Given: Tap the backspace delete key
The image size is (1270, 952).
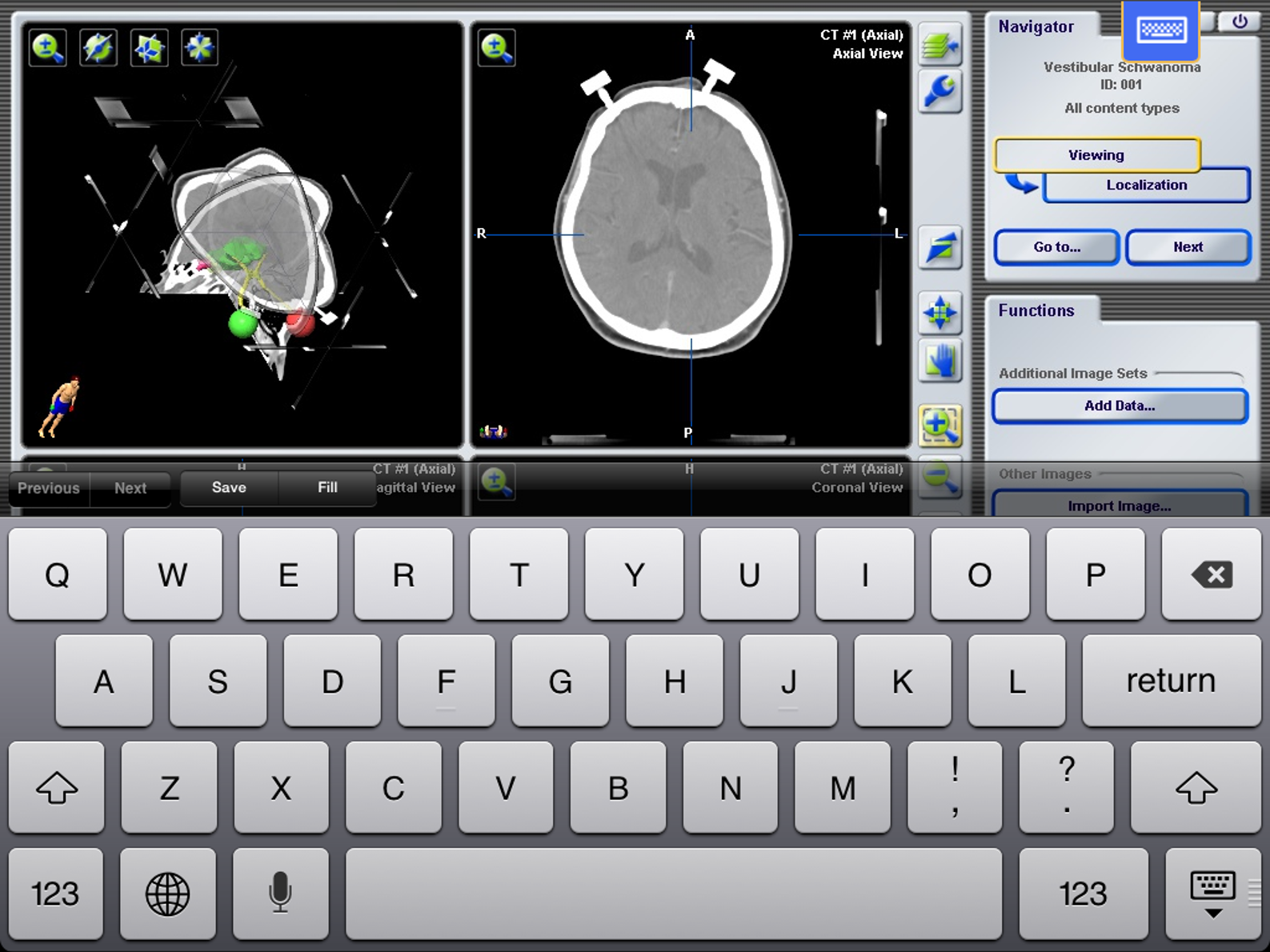Looking at the screenshot, I should tap(1211, 574).
